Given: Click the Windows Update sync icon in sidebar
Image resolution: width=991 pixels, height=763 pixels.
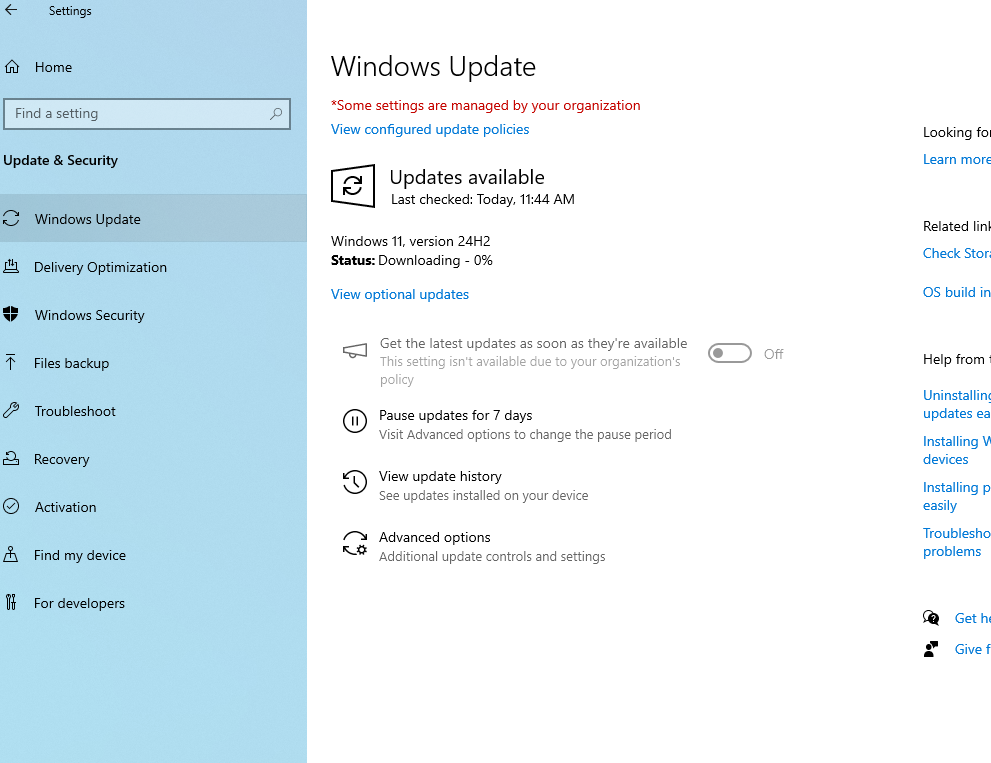Looking at the screenshot, I should (x=11, y=219).
